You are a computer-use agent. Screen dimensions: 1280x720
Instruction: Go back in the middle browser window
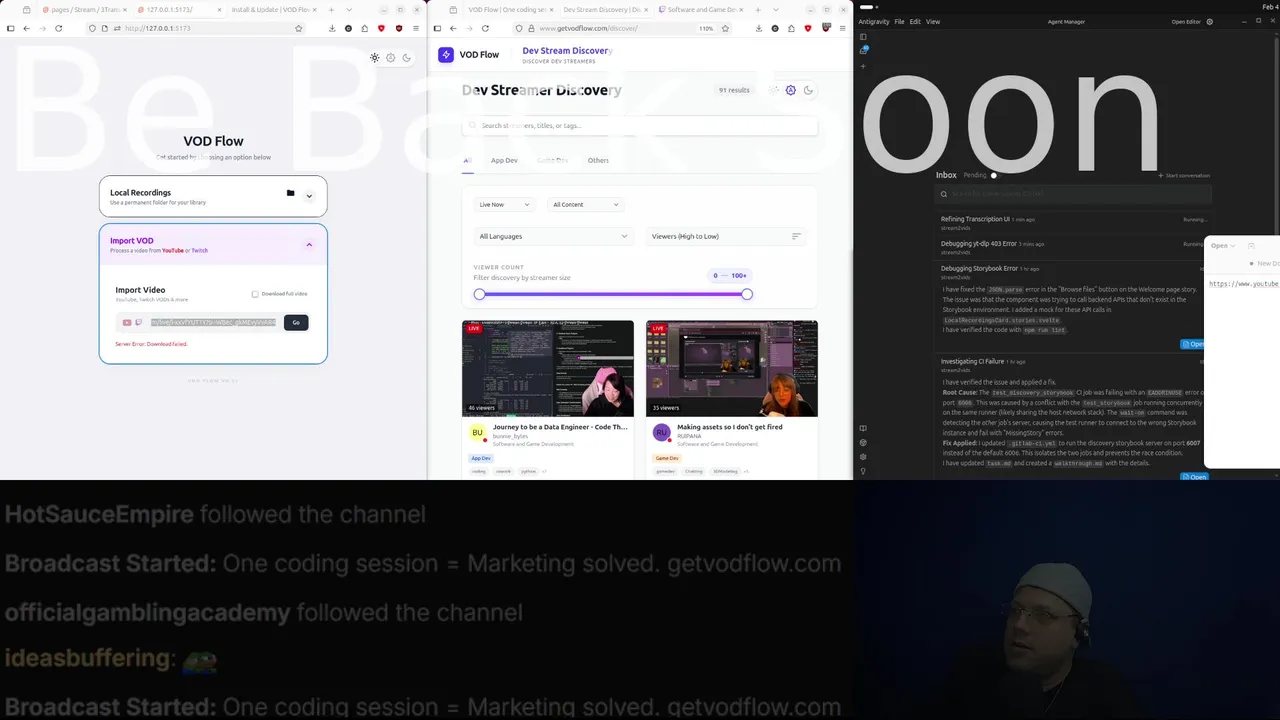point(453,28)
